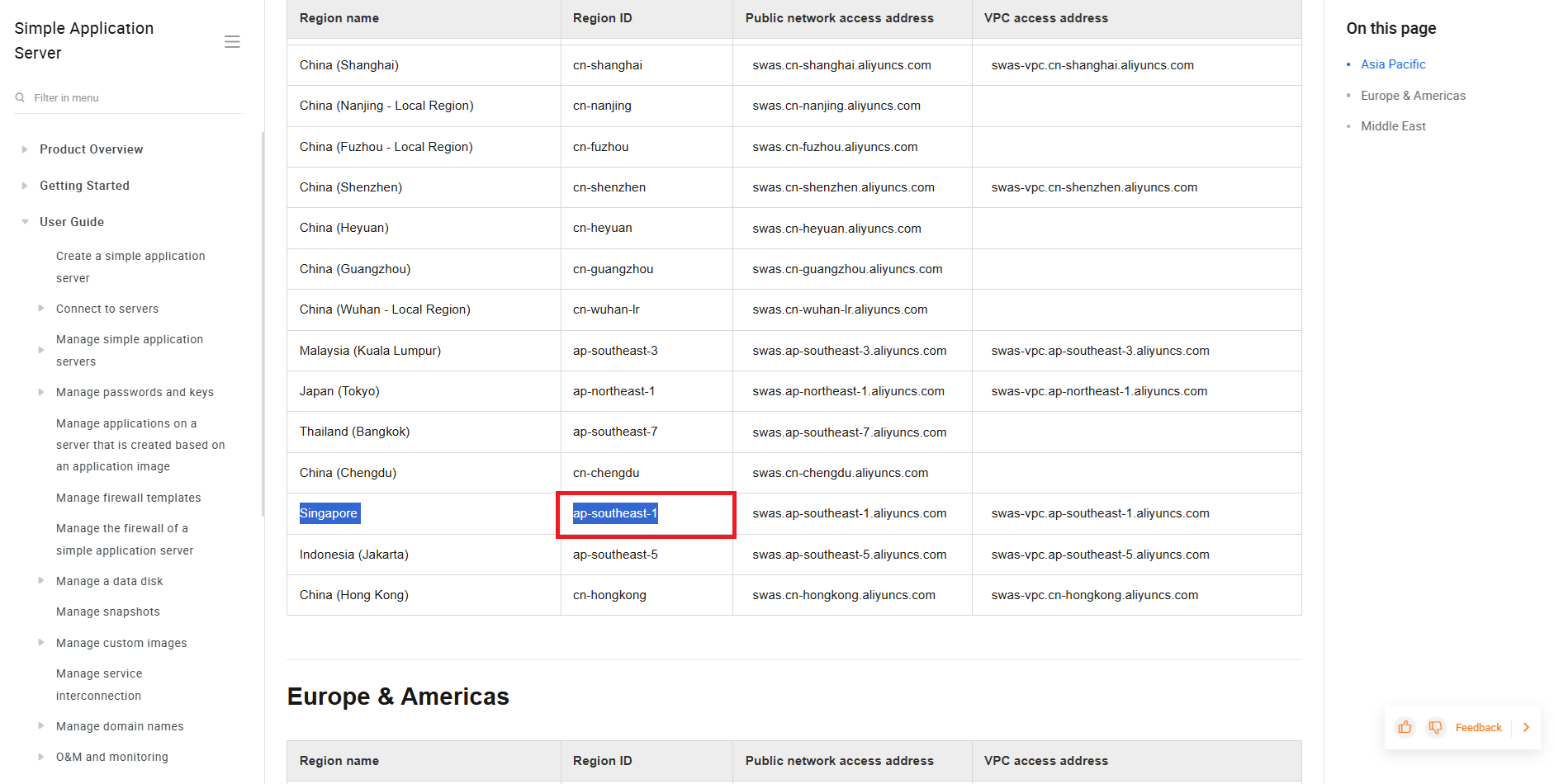Click China (Guangzhou) region name

355,269
